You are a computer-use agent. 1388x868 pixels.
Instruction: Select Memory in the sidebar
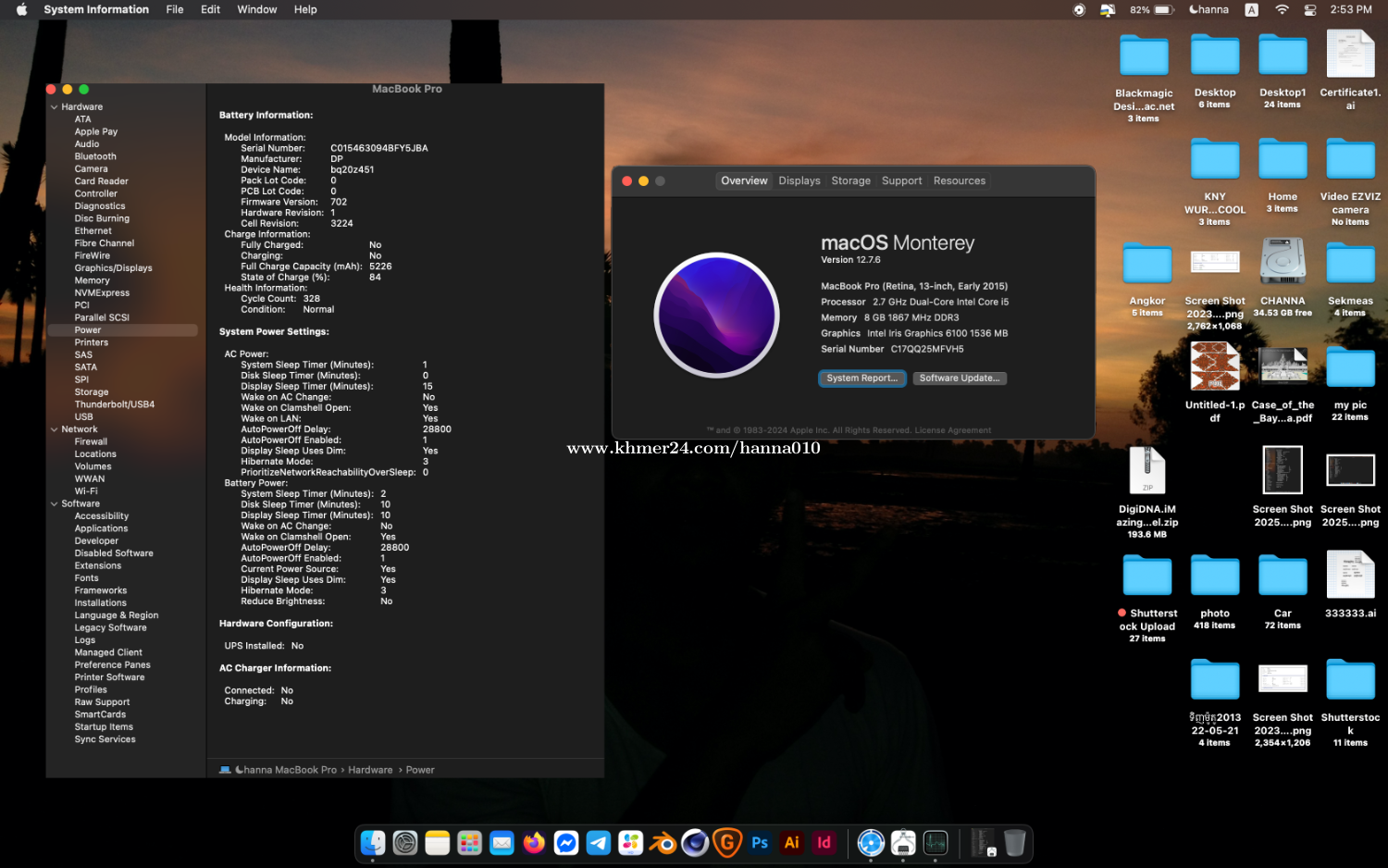click(93, 280)
